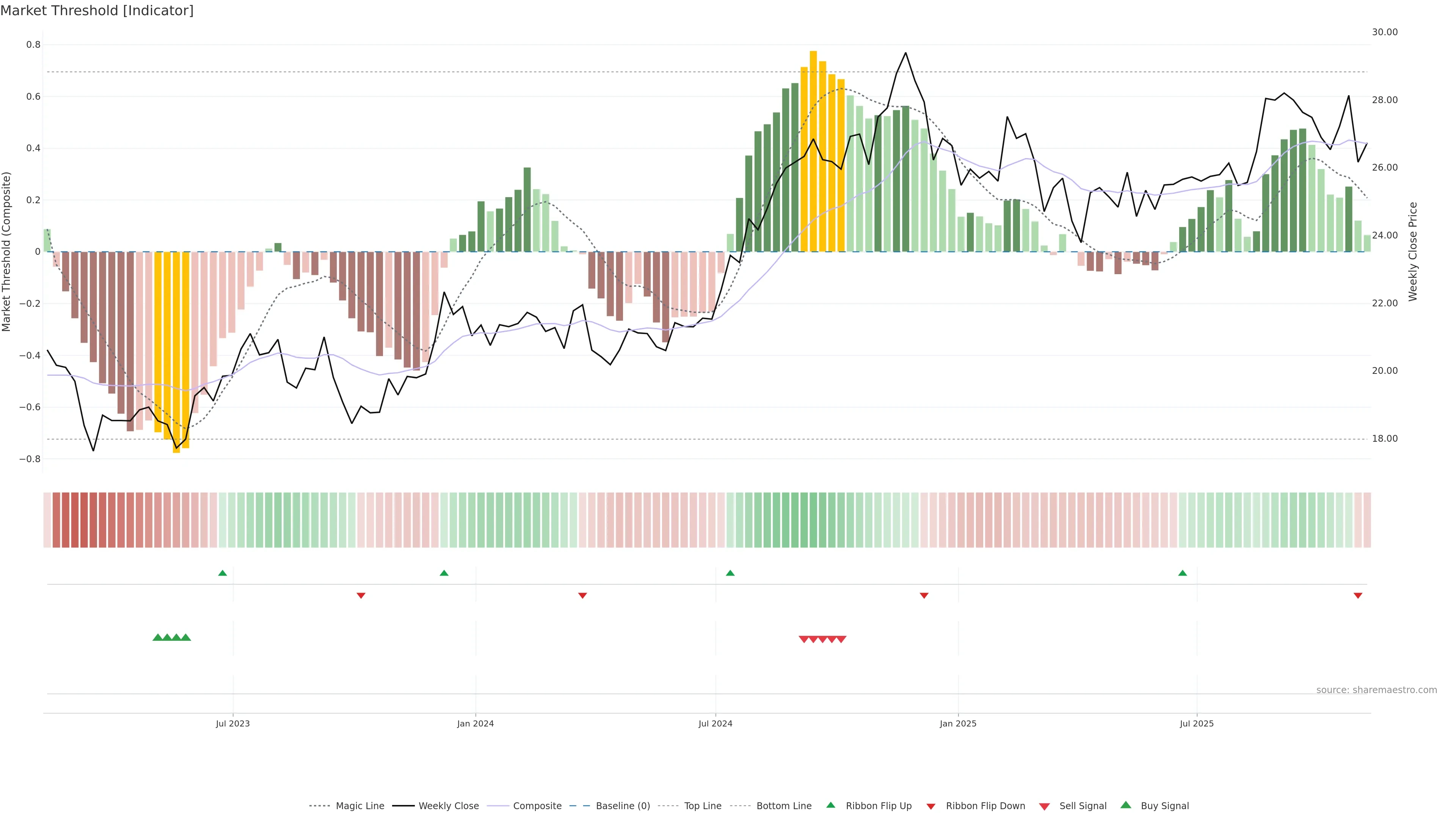Click the Ribbon Flip Up marker before Jan 2024
This screenshot has height=819, width=1456.
click(444, 573)
